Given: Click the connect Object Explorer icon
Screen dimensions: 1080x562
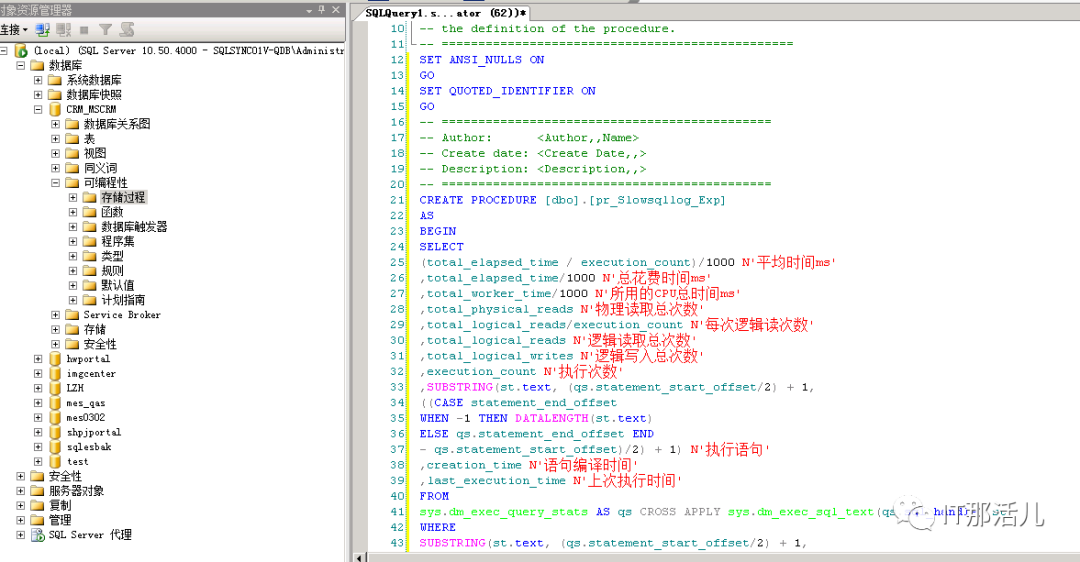Looking at the screenshot, I should coord(43,30).
